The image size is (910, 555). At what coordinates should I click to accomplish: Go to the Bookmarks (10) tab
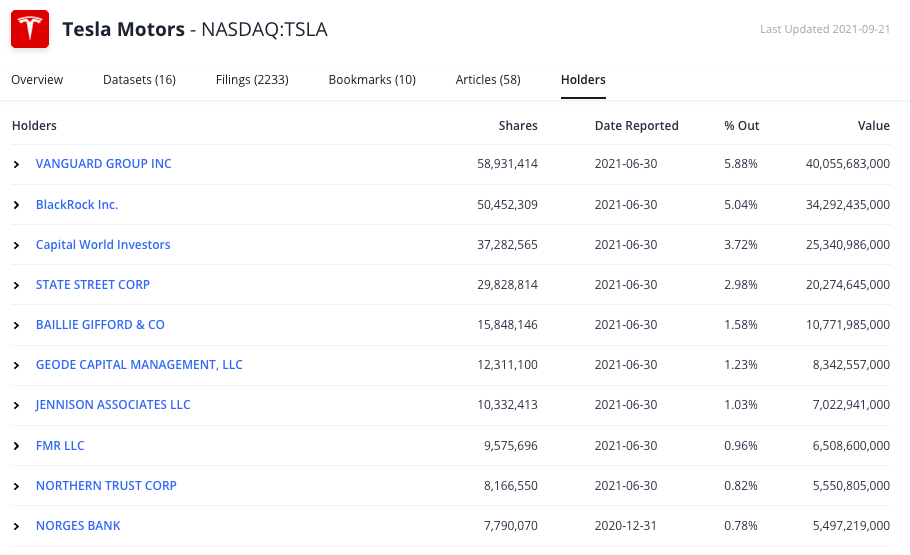coord(372,80)
